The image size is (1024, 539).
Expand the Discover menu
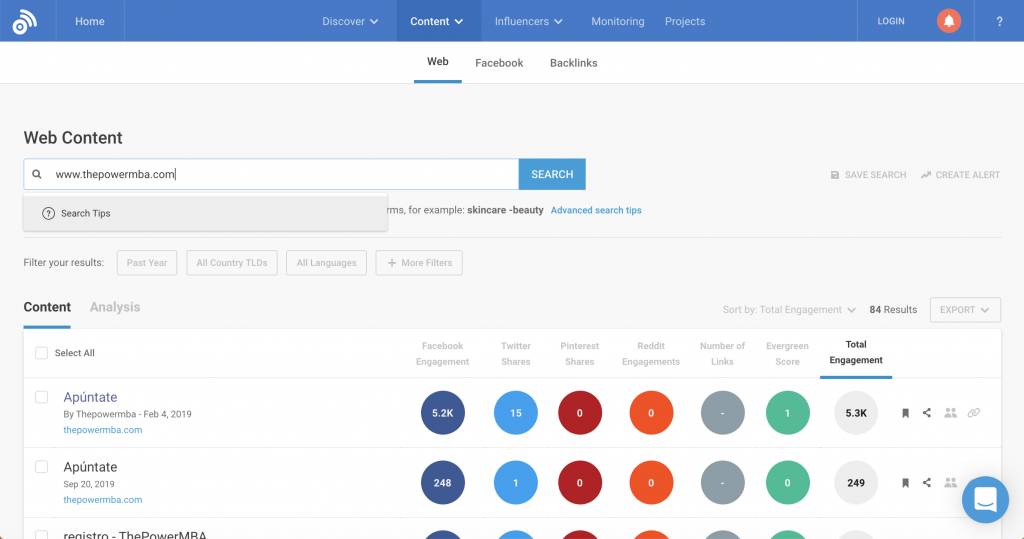click(x=350, y=22)
